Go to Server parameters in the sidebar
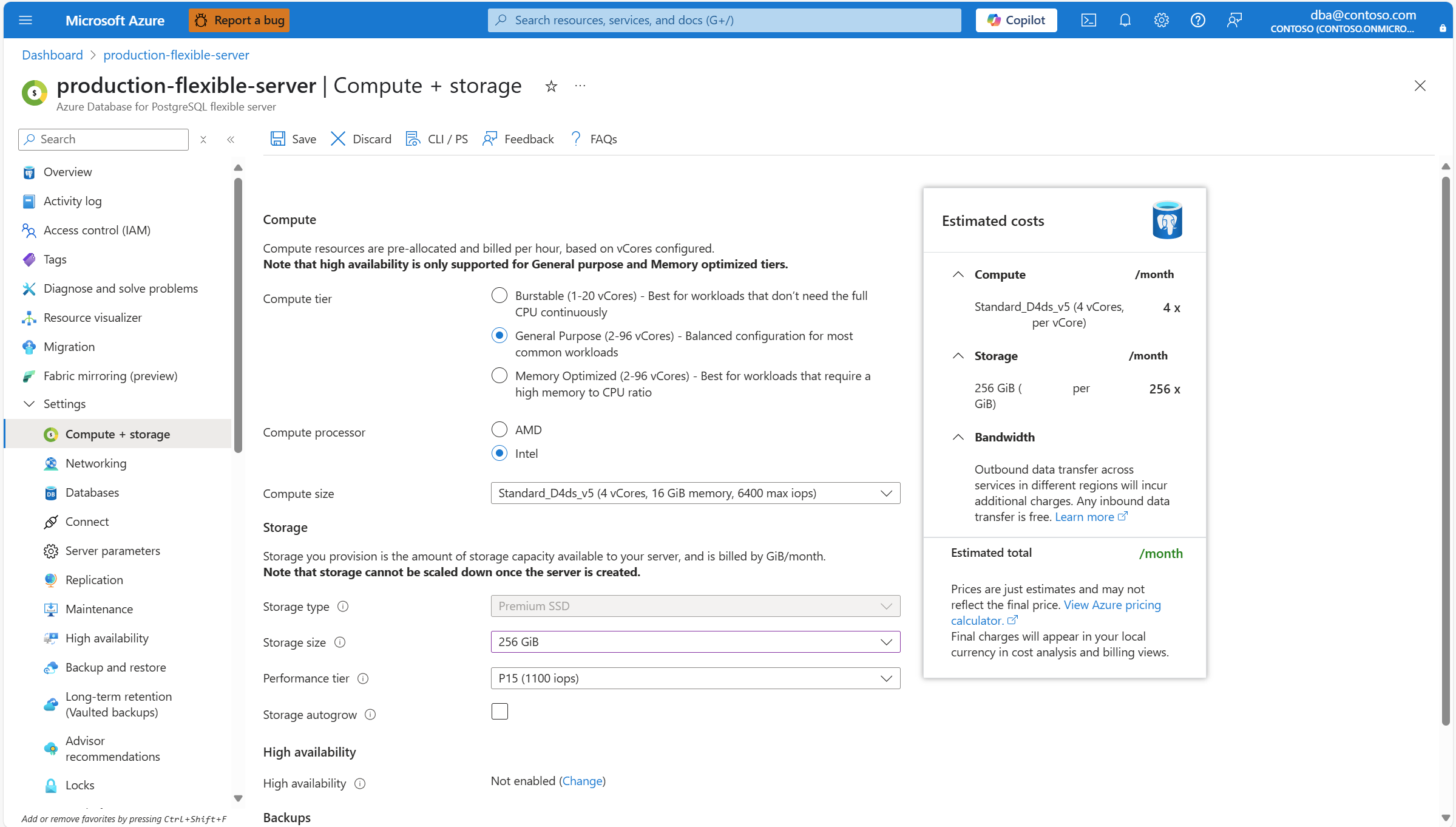The width and height of the screenshot is (1456, 827). click(x=113, y=551)
